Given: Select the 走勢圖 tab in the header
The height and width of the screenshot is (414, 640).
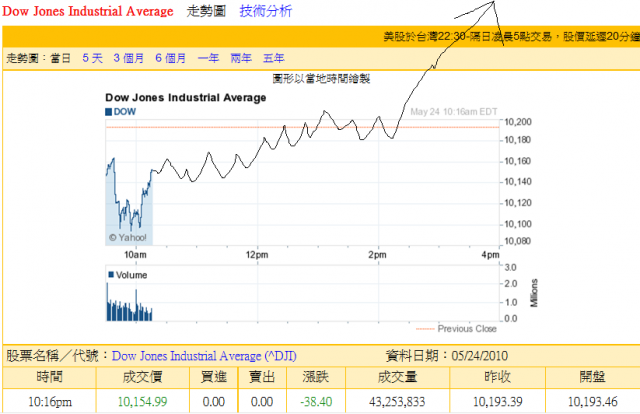Looking at the screenshot, I should (x=206, y=11).
